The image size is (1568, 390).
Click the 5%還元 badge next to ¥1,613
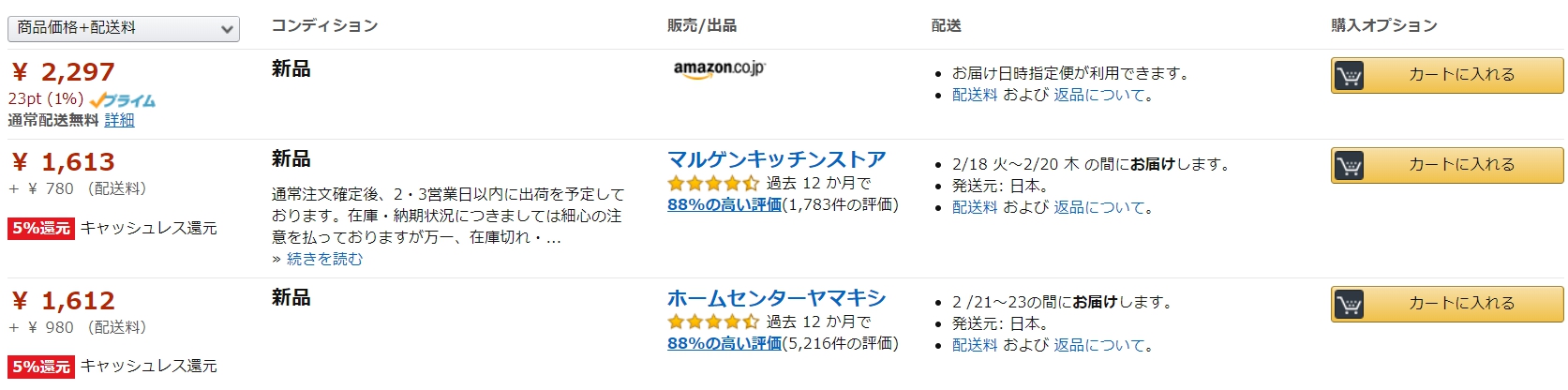click(x=41, y=228)
